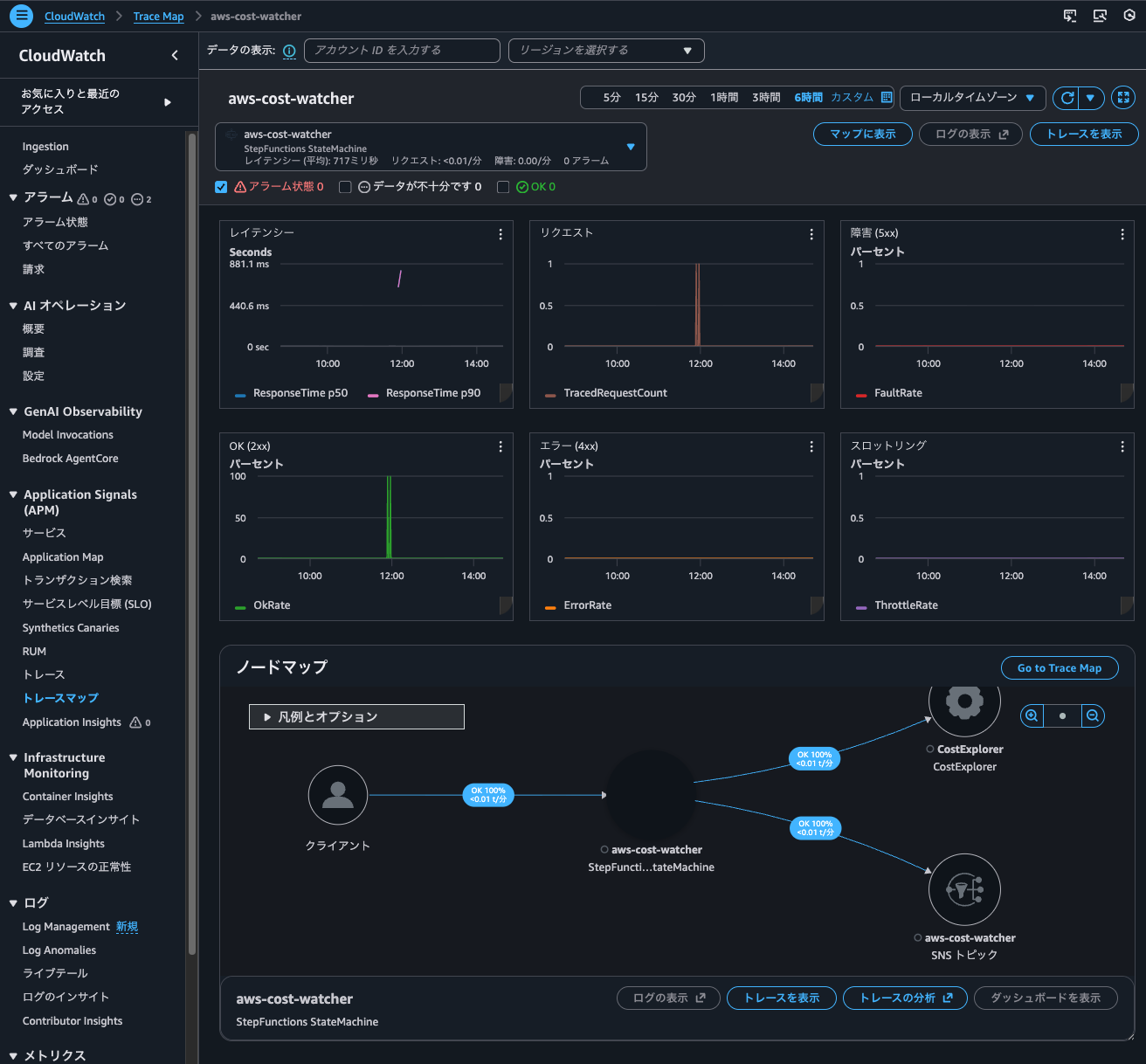Screen dimensions: 1146x1064
Task: Select トレースマップ in the left sidebar
Action: click(59, 698)
